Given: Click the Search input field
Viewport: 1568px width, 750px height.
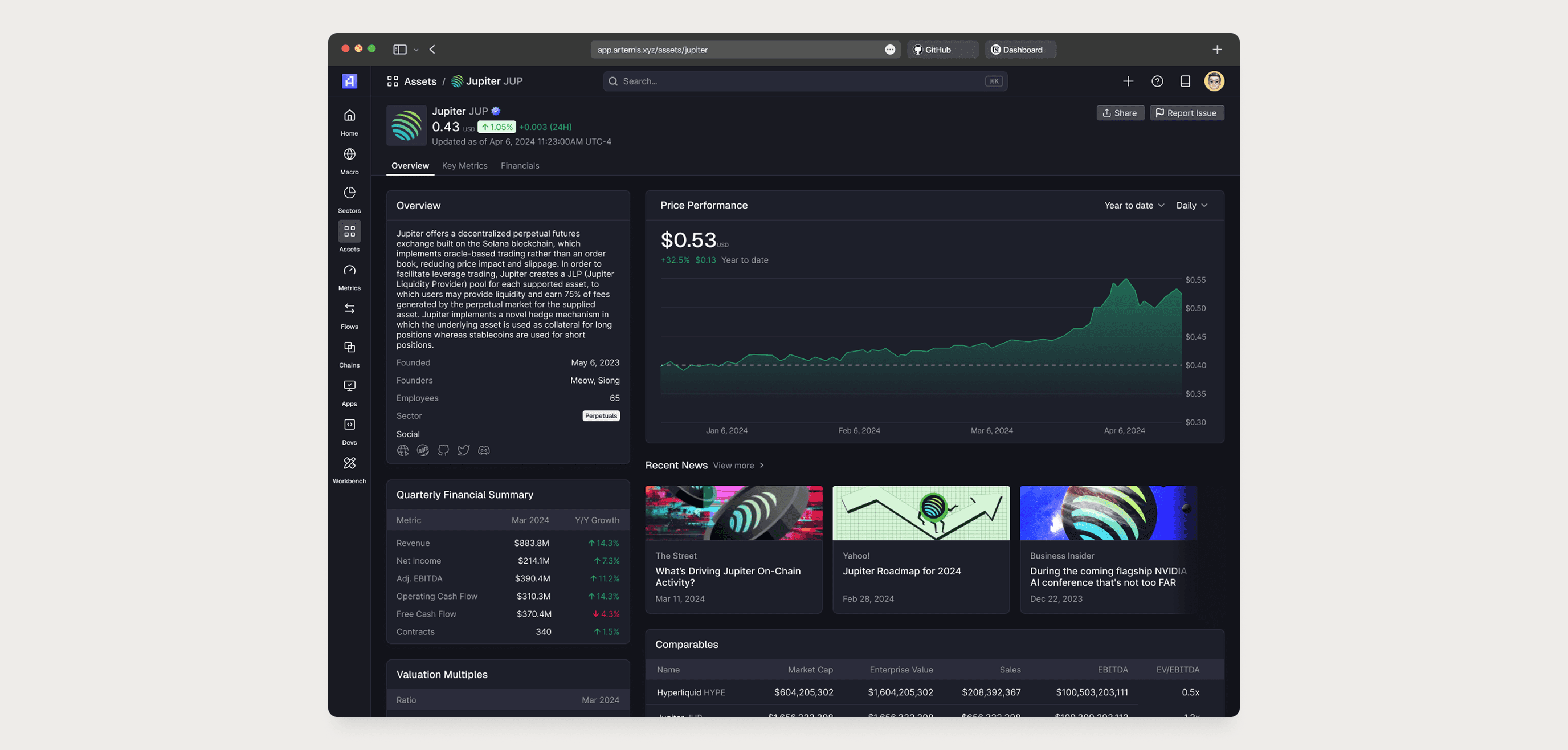Looking at the screenshot, I should [x=803, y=81].
